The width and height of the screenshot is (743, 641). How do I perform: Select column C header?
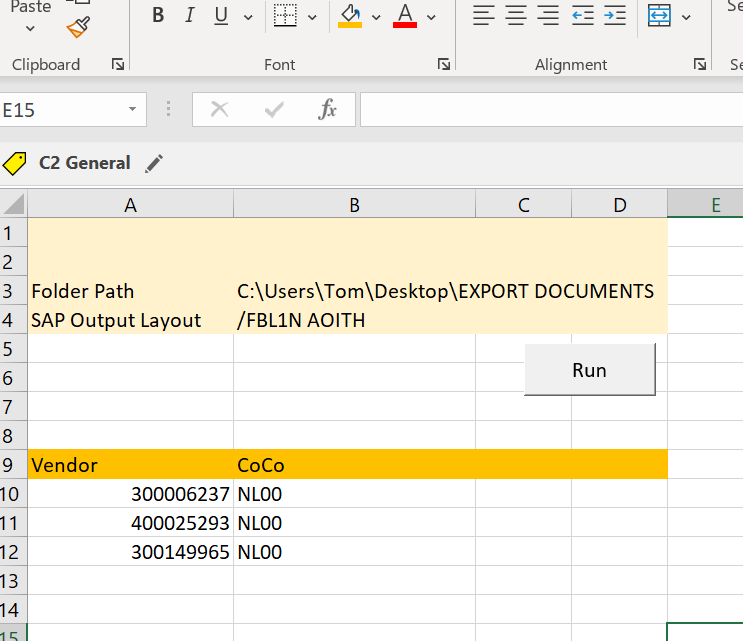(x=524, y=205)
